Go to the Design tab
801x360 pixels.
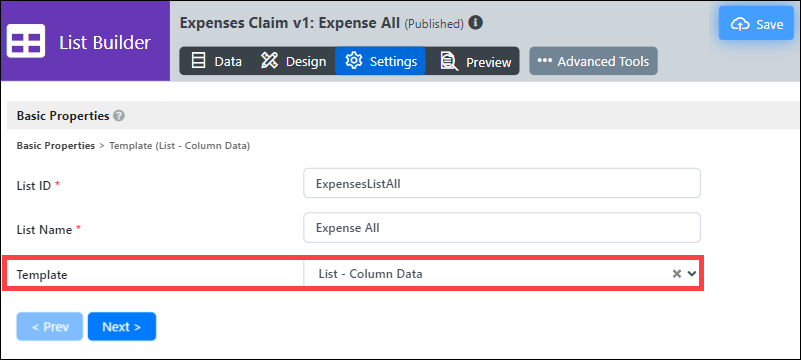(293, 61)
